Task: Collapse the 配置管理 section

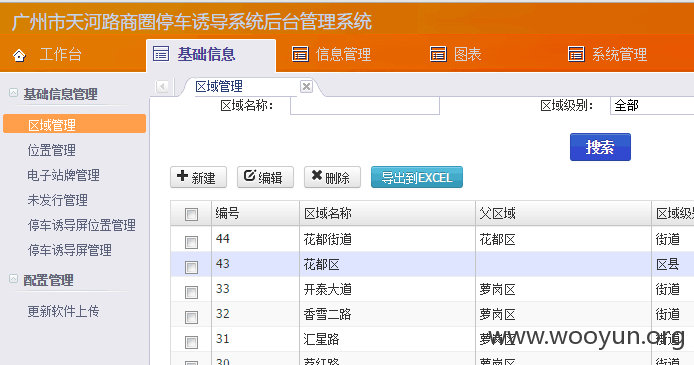Action: 14,279
